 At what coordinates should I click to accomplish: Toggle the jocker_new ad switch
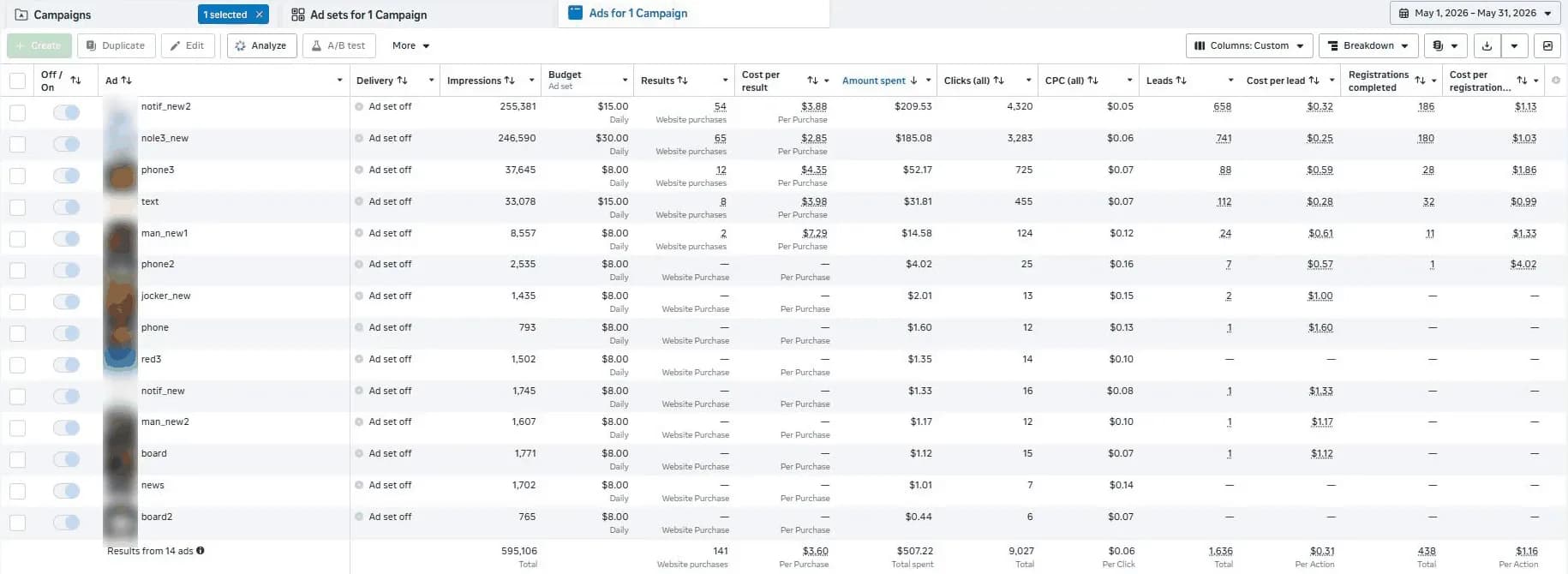click(66, 302)
